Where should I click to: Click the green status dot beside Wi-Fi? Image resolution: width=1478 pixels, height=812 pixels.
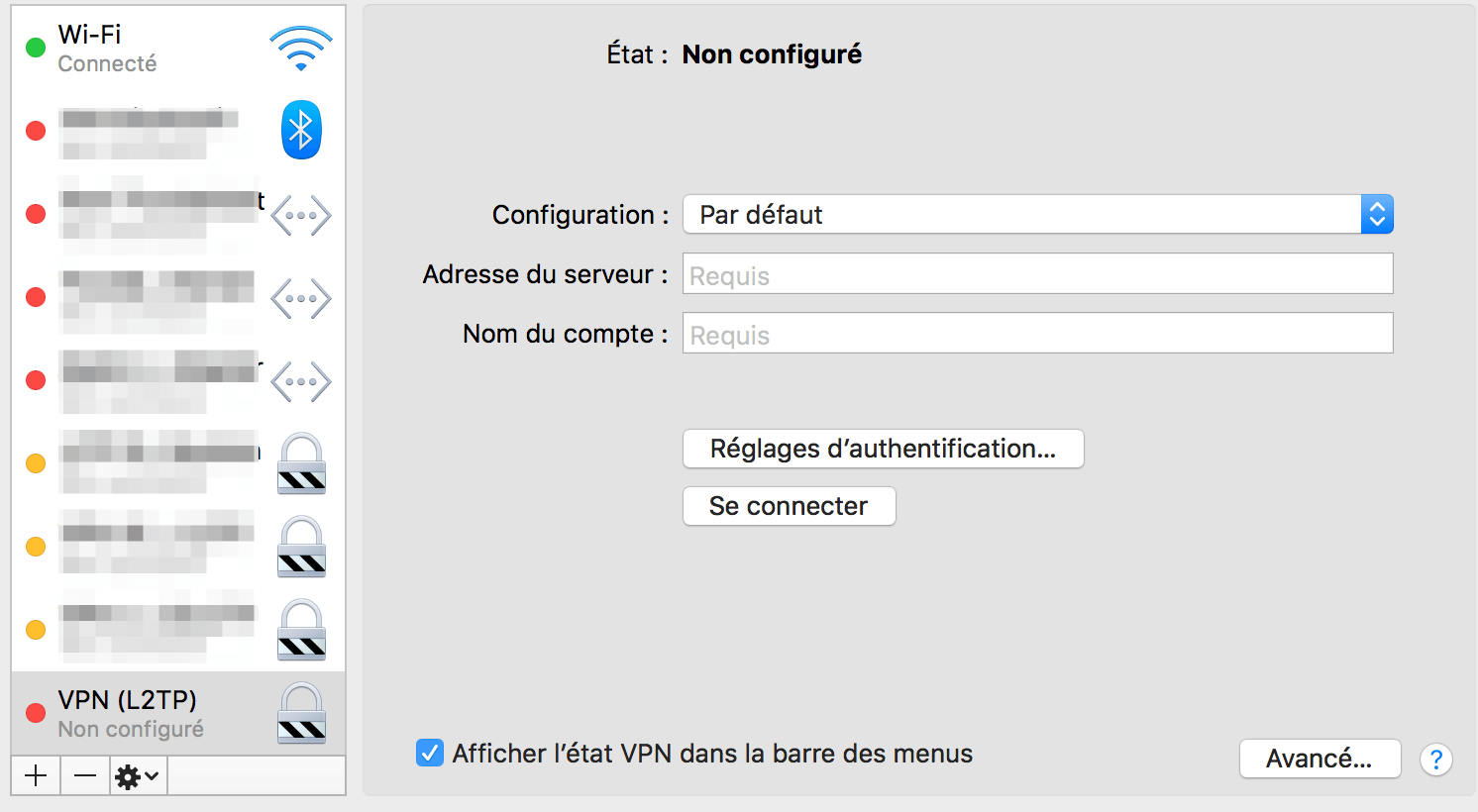pos(36,48)
